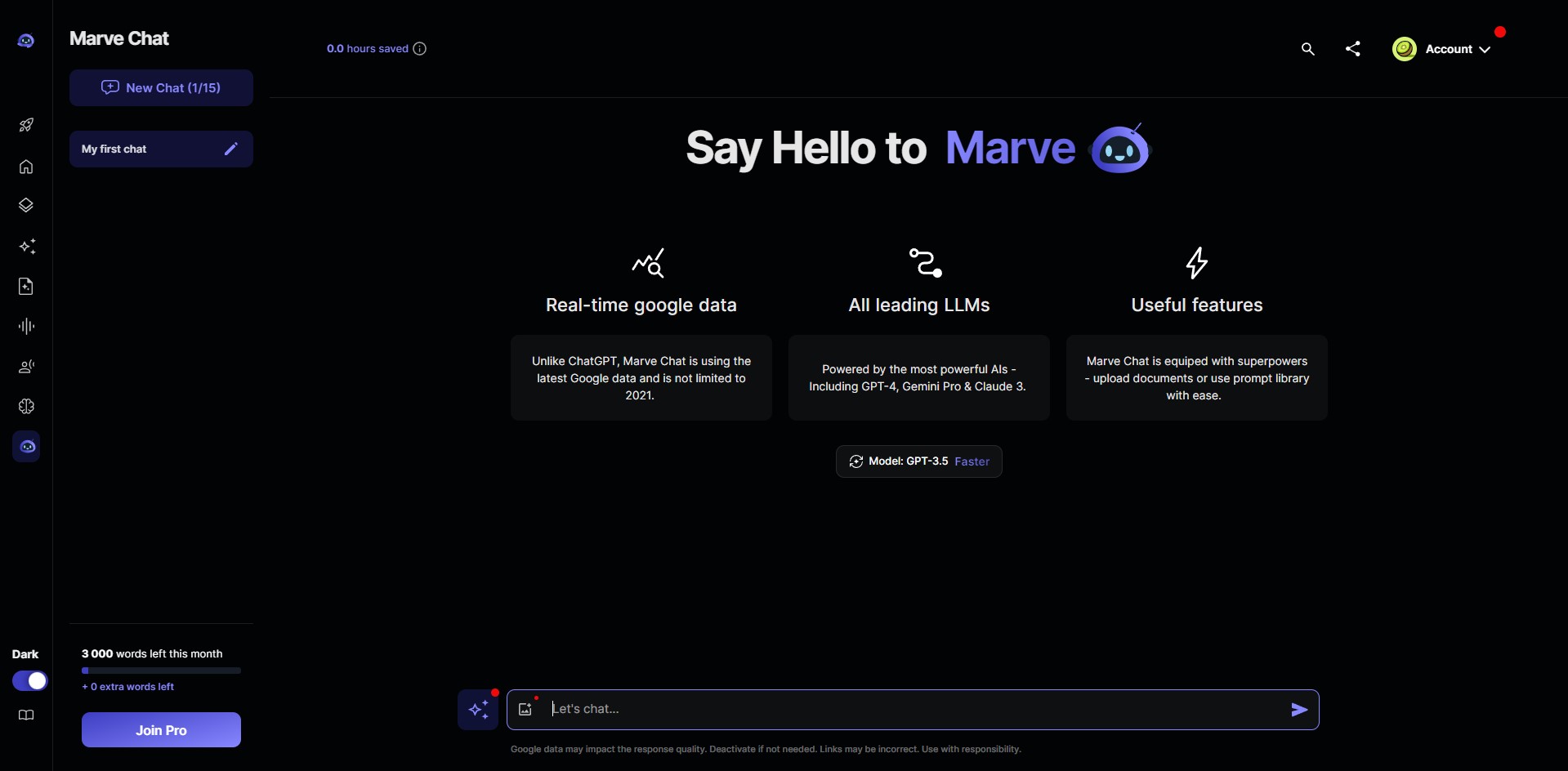Open search with the magnifier icon
Image resolution: width=1568 pixels, height=771 pixels.
coord(1307,49)
